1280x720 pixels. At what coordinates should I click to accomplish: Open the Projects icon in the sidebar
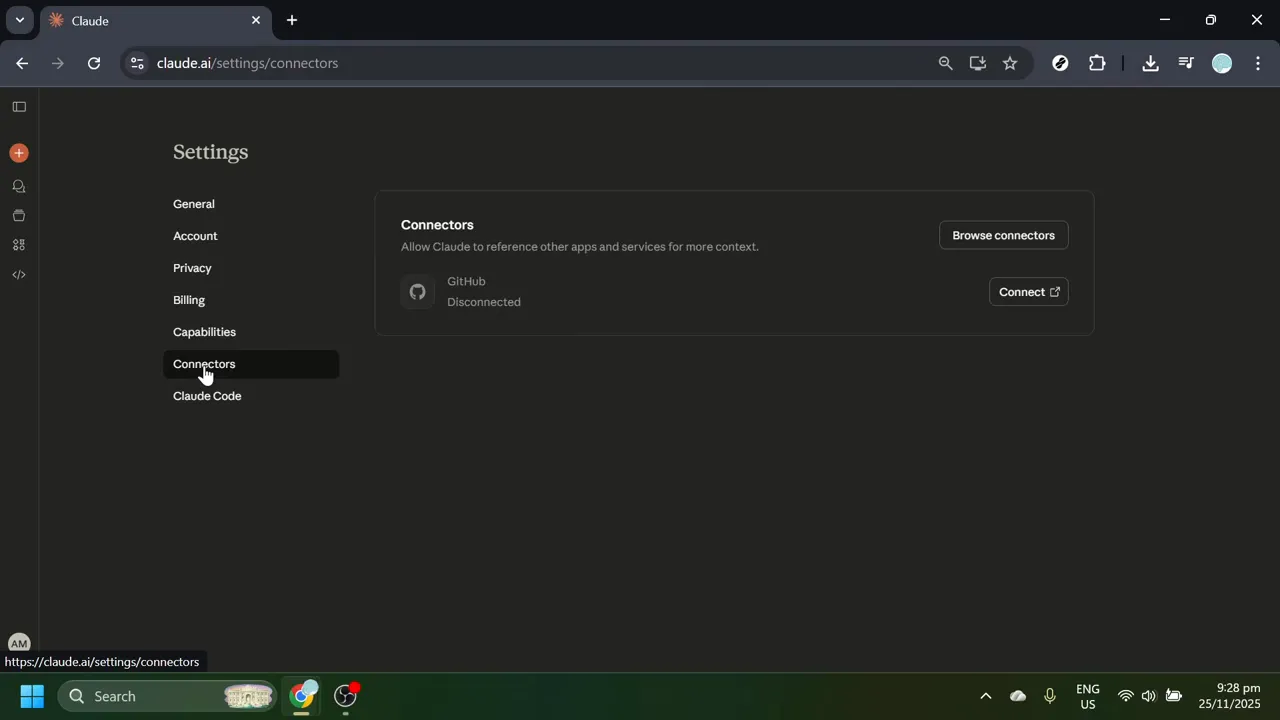point(19,216)
